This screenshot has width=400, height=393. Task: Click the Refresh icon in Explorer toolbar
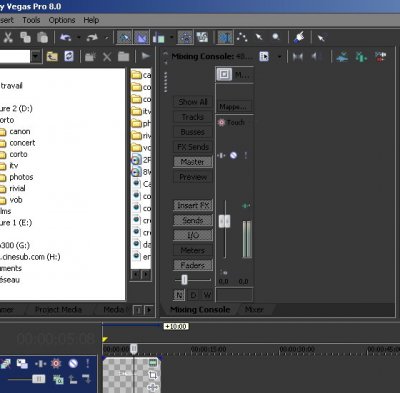69,56
